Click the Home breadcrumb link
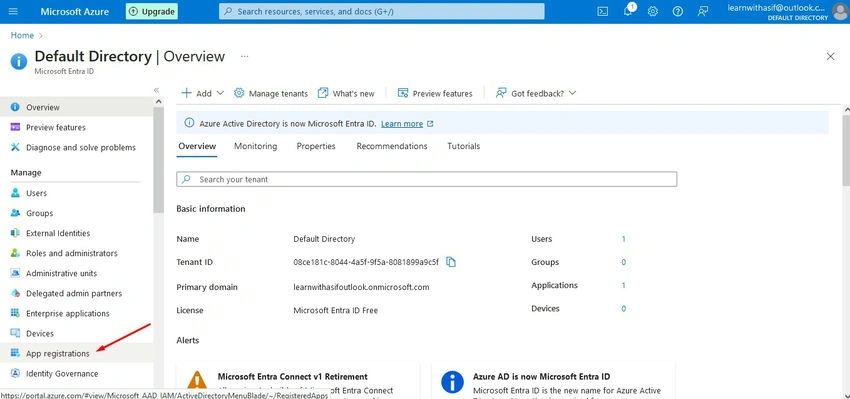 coord(22,35)
